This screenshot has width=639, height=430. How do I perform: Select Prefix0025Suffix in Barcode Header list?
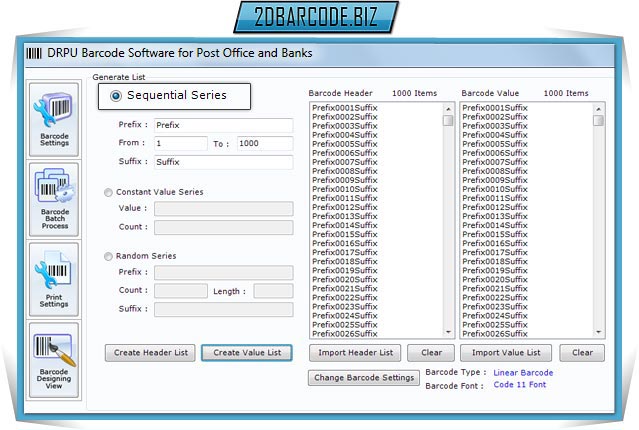pyautogui.click(x=345, y=325)
